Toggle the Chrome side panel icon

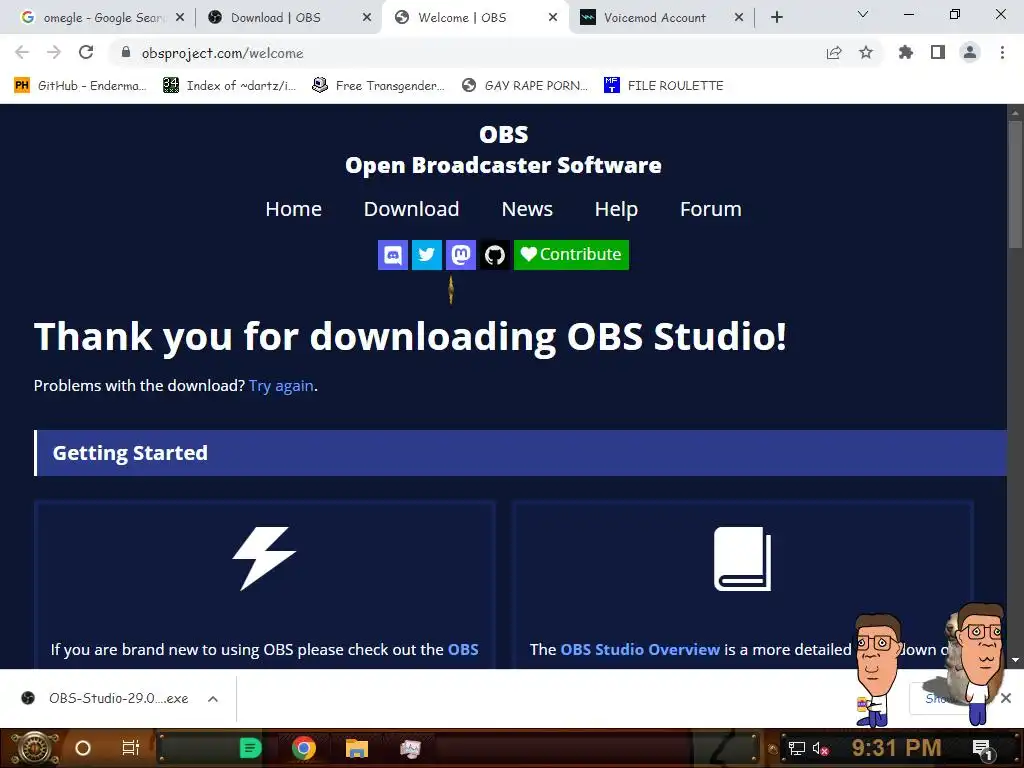(938, 52)
